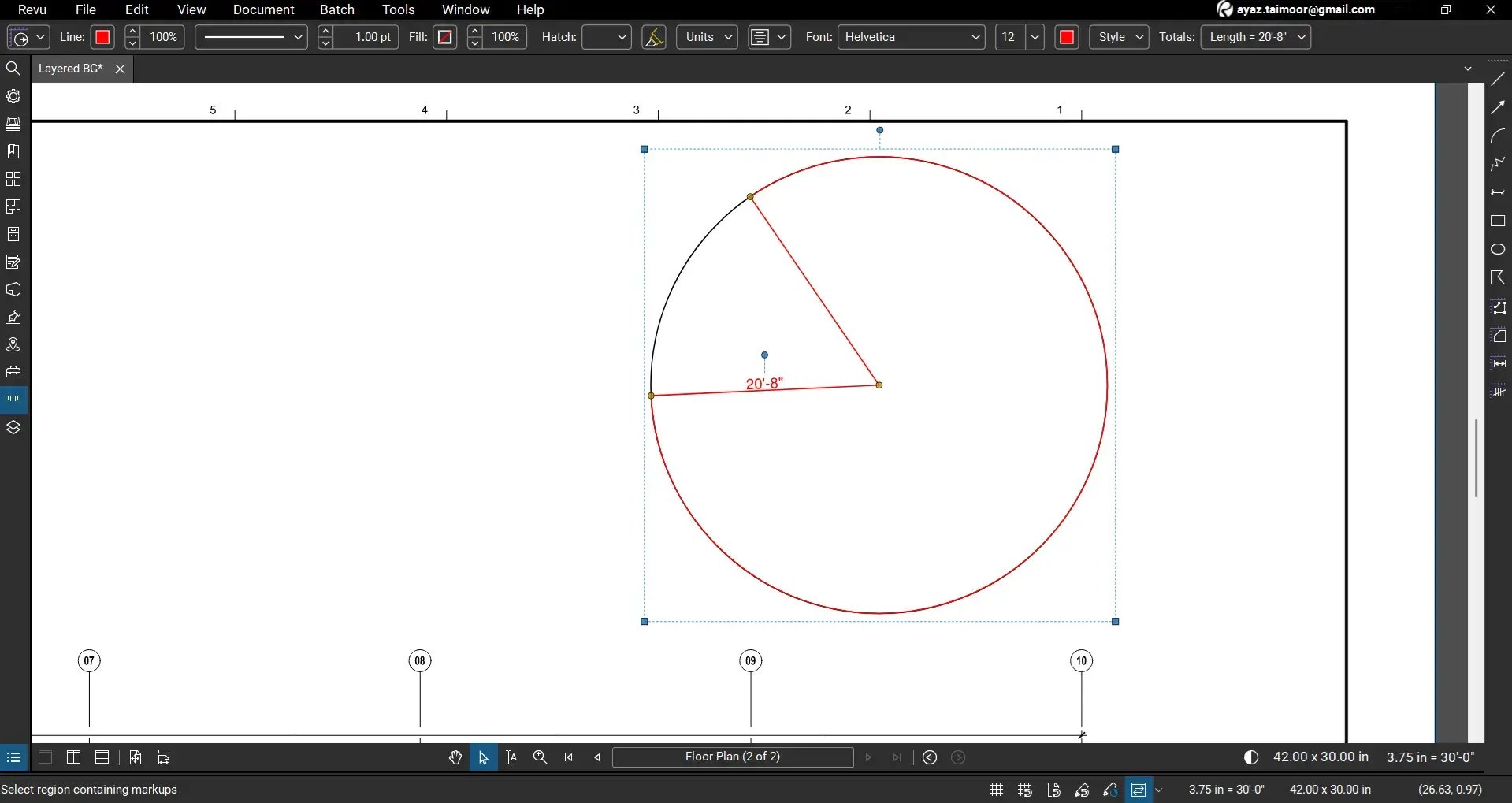This screenshot has width=1512, height=803.
Task: Open the font size dropdown
Action: click(x=1033, y=37)
